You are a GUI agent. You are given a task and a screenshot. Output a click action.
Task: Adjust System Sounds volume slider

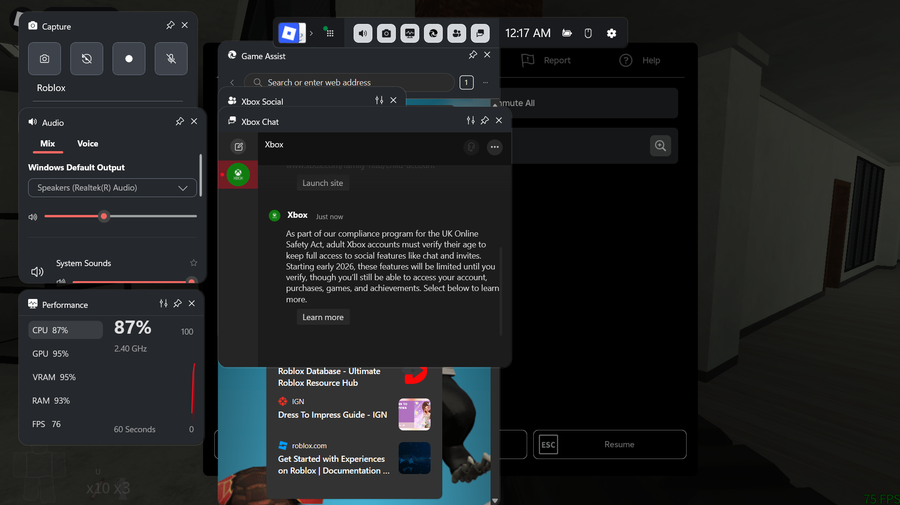pos(134,281)
